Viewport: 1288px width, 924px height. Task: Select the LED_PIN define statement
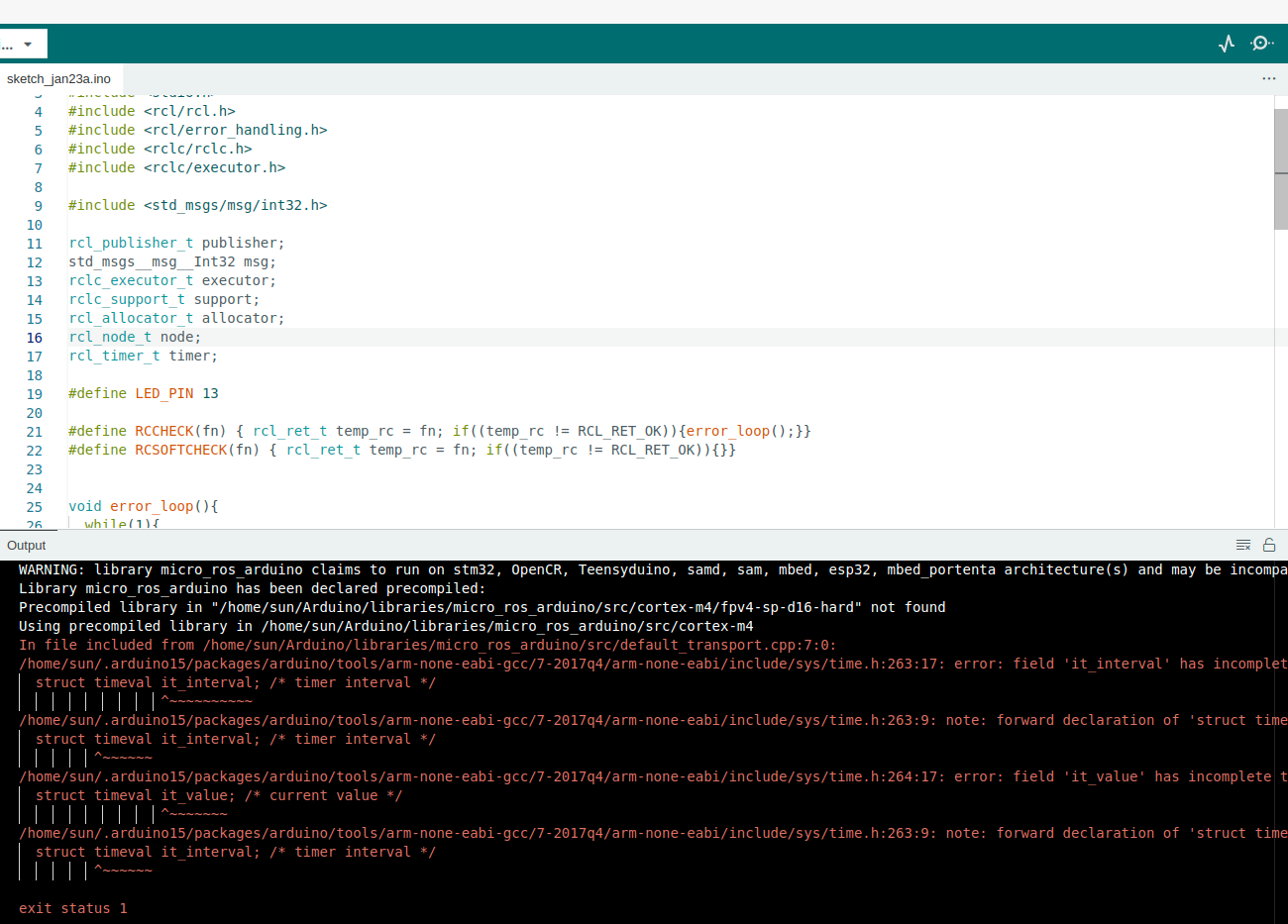click(x=144, y=392)
